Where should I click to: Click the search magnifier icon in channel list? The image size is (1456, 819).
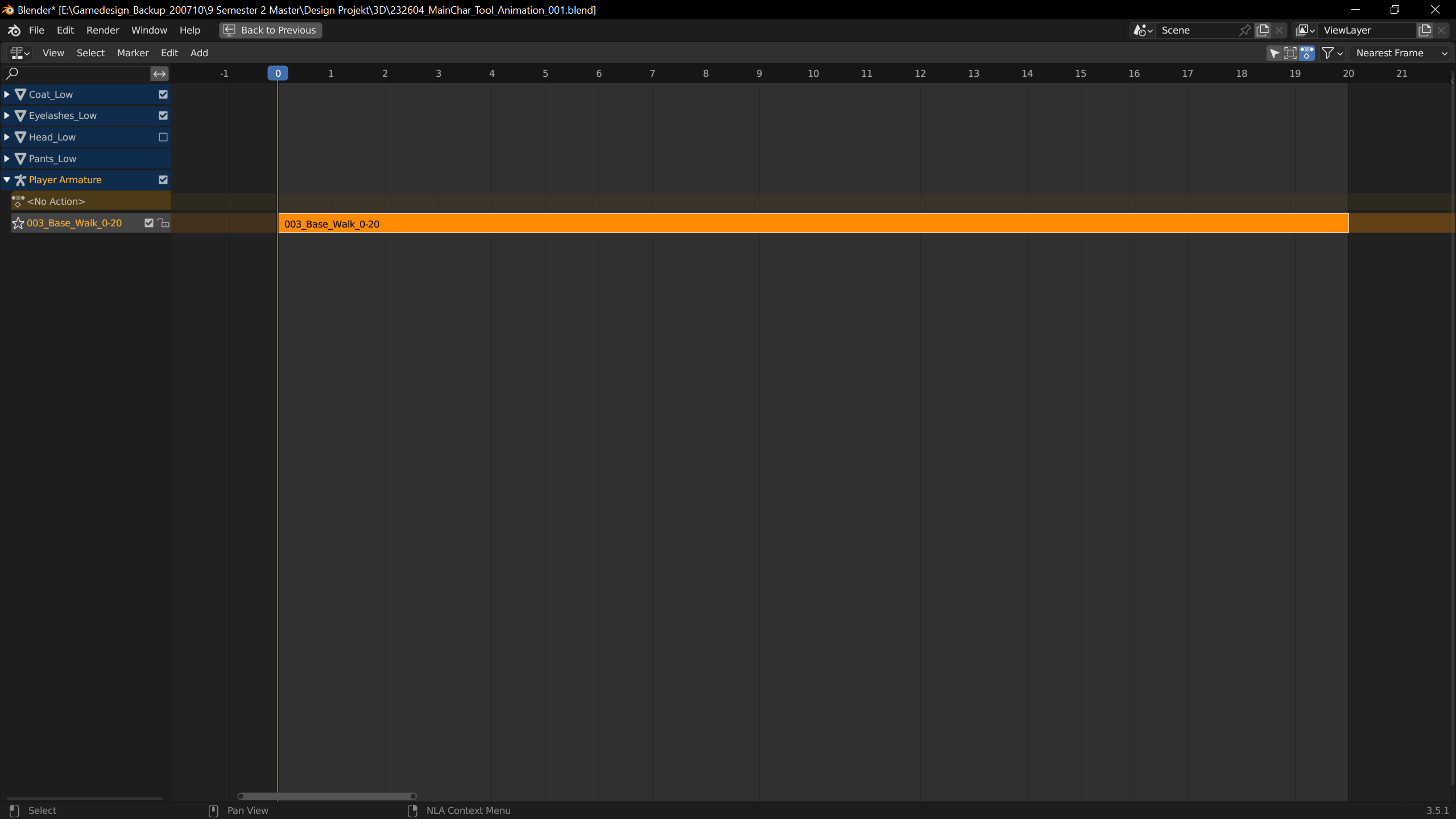coord(11,73)
